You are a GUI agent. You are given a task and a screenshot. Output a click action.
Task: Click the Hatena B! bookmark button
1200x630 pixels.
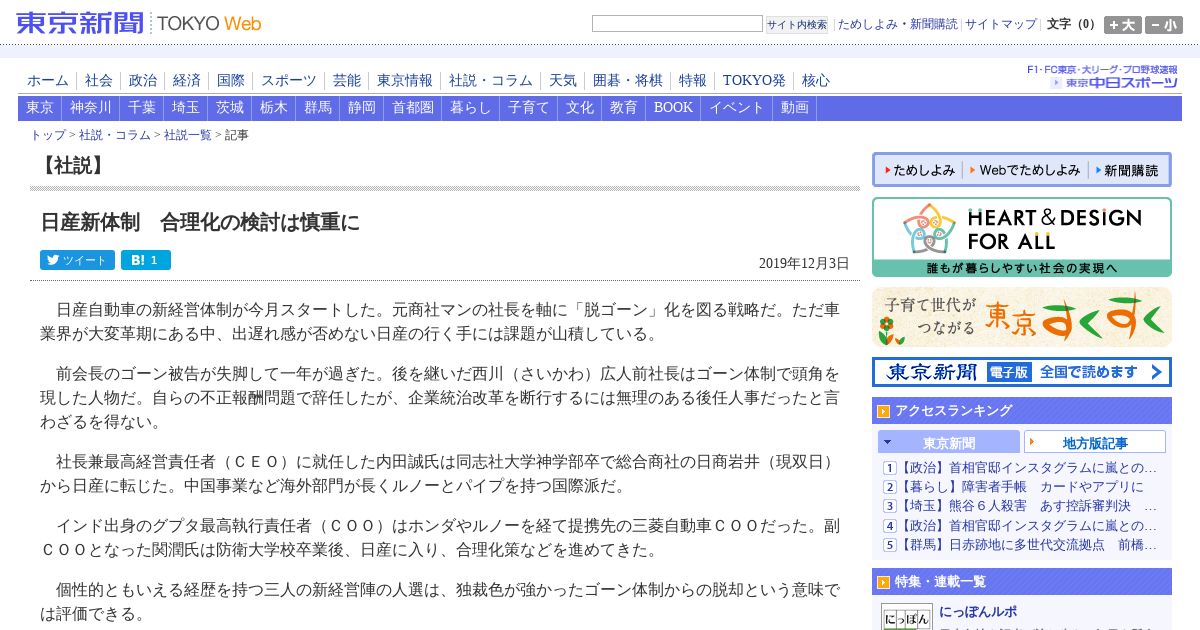(146, 260)
